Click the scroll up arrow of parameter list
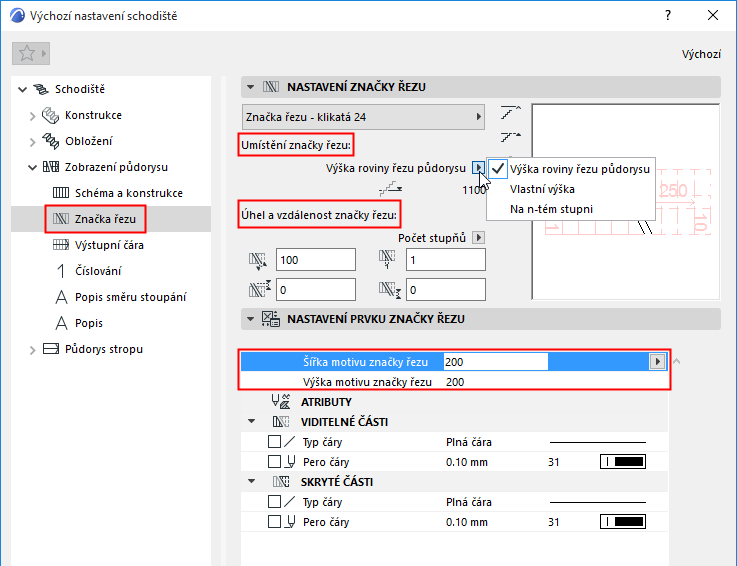Viewport: 737px width, 566px height. coord(676,362)
